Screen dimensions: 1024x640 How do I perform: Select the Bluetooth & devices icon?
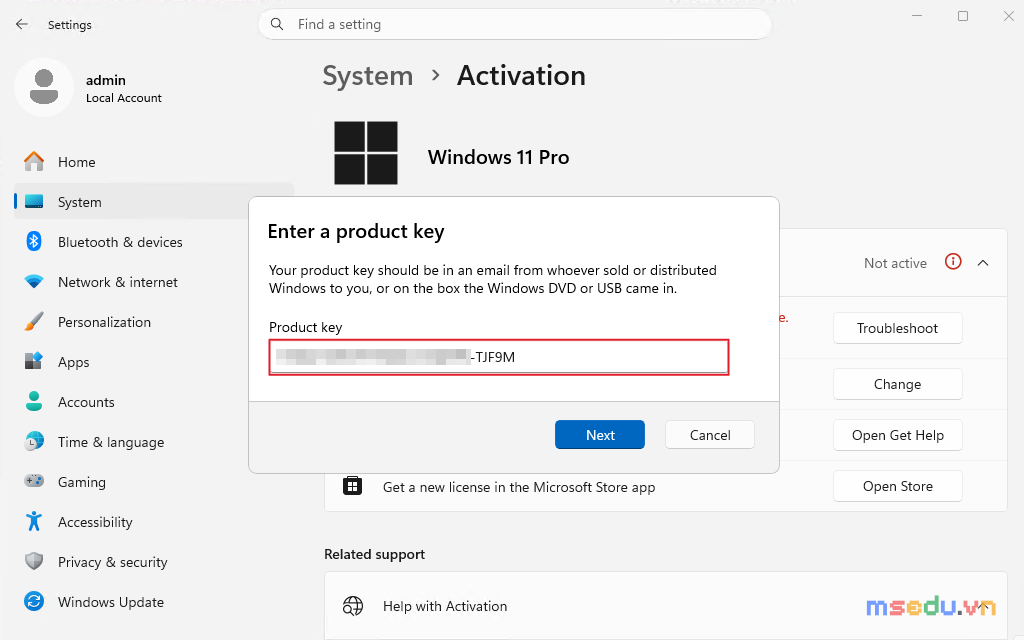click(x=34, y=242)
